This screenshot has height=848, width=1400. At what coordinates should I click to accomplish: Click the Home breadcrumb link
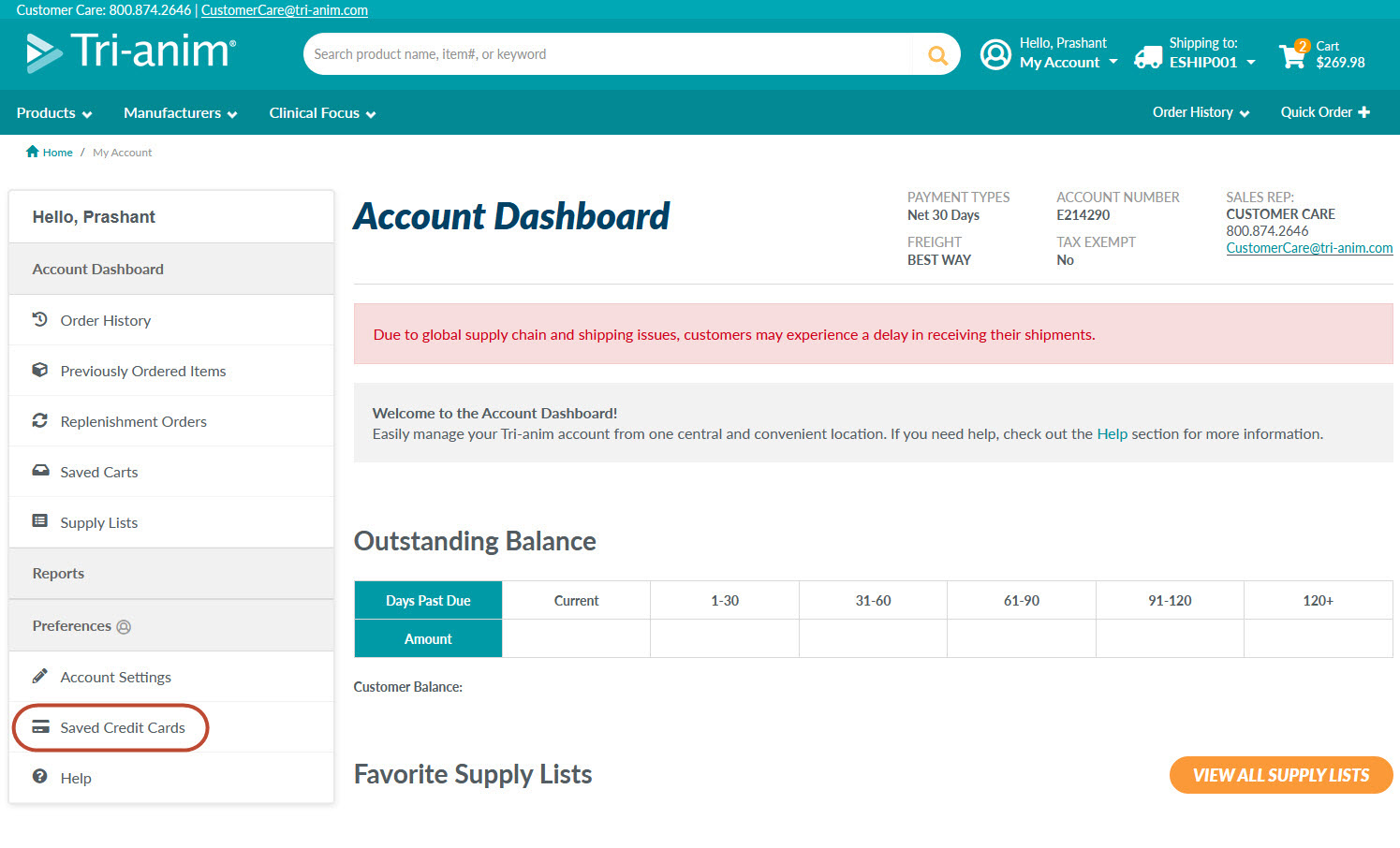[x=57, y=153]
